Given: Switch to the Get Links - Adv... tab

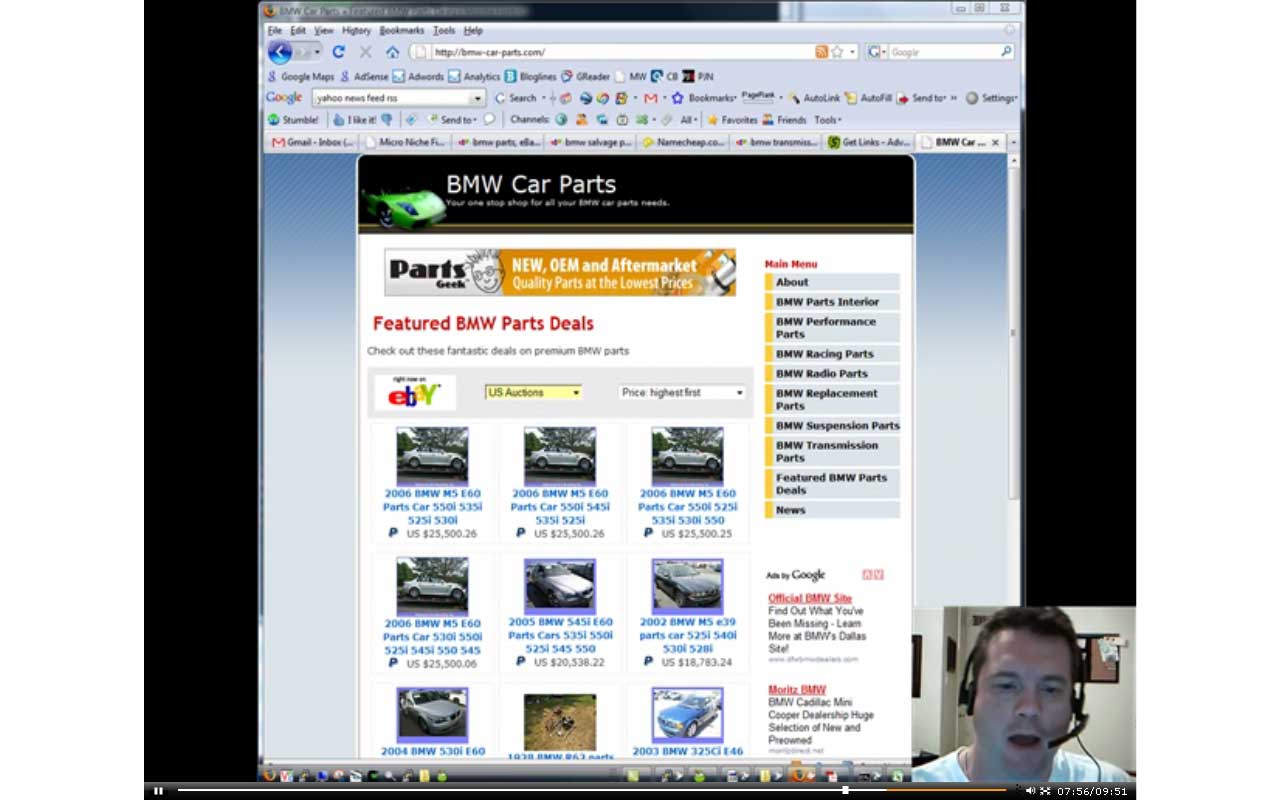Looking at the screenshot, I should 868,142.
